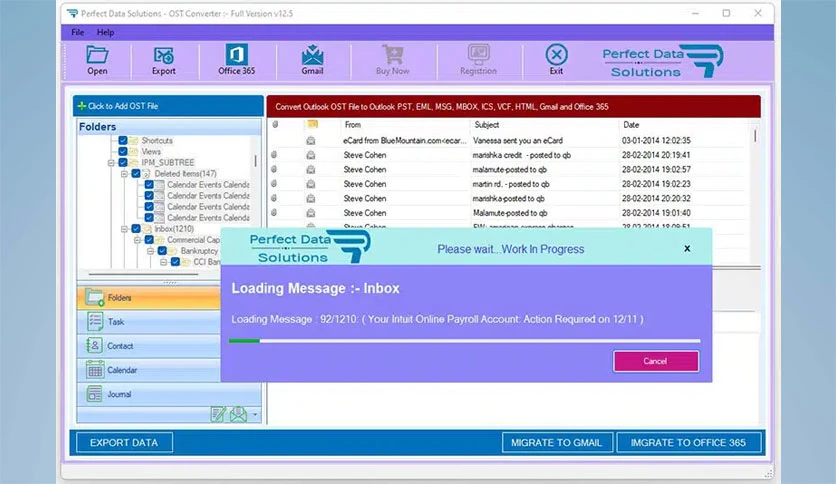Image resolution: width=836 pixels, height=484 pixels.
Task: Click the folder tree horizontal scrollbar
Action: click(x=143, y=274)
